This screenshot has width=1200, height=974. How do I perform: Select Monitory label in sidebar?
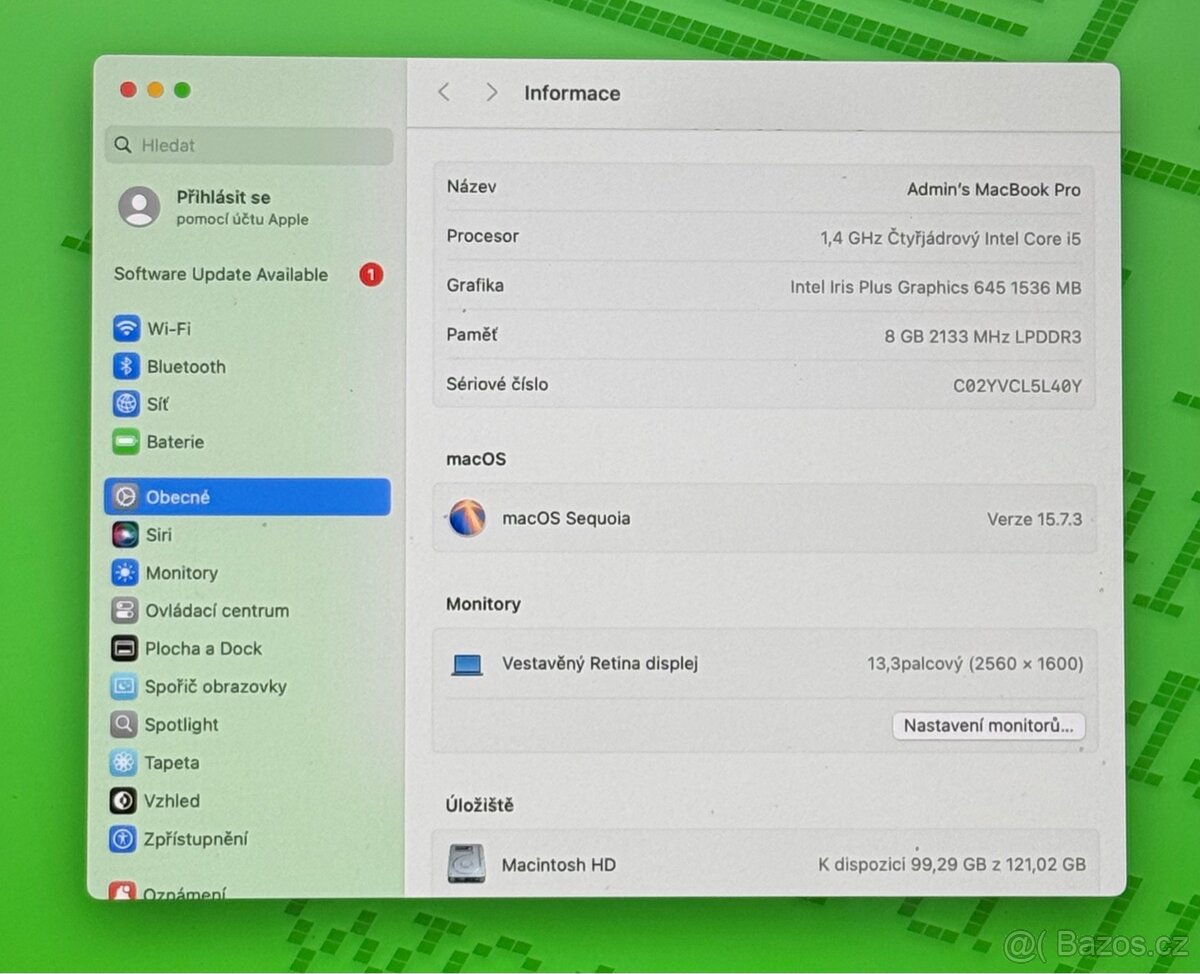point(181,573)
